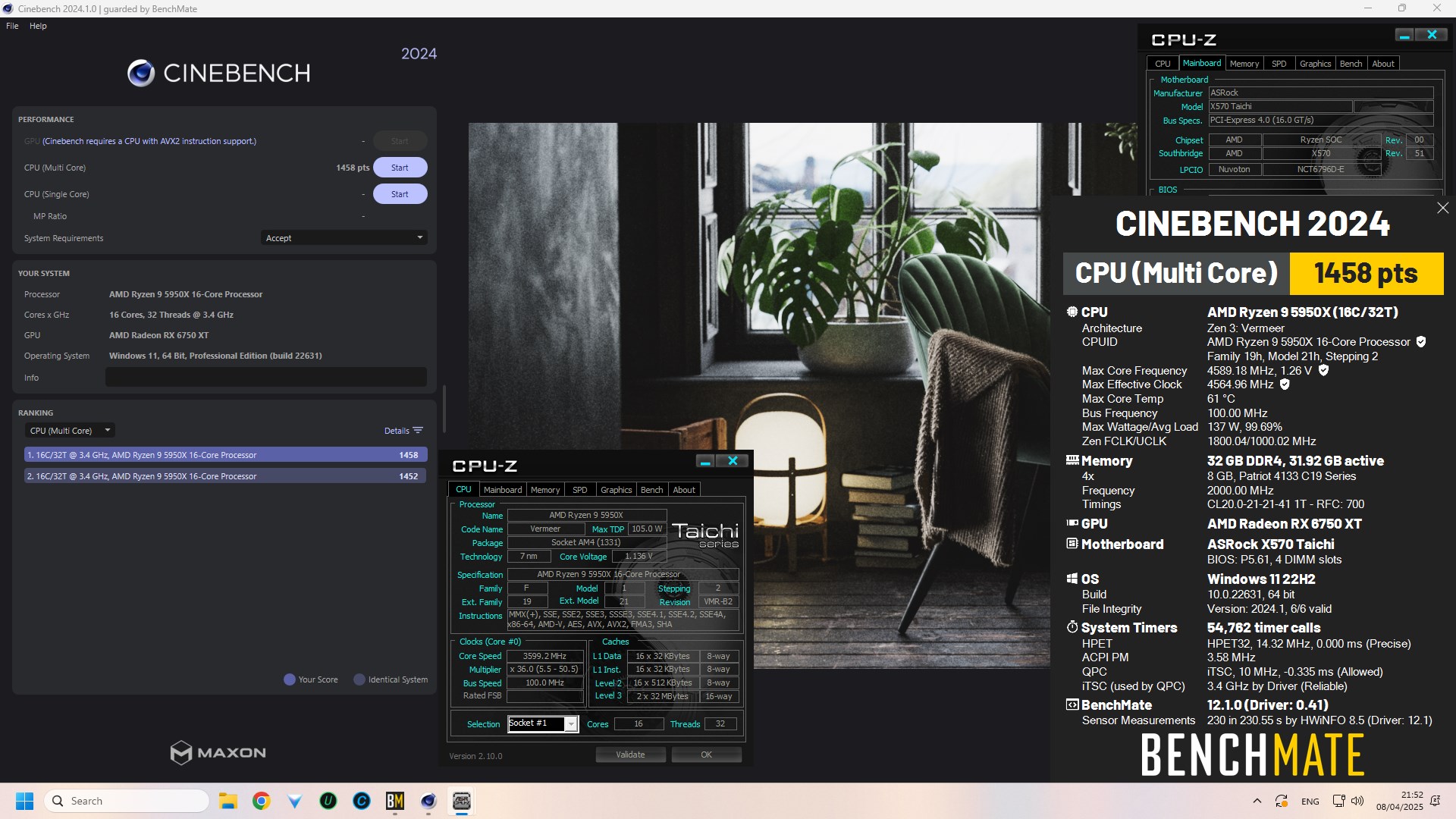
Task: Open the green U uninstaller app in taskbar
Action: (328, 801)
